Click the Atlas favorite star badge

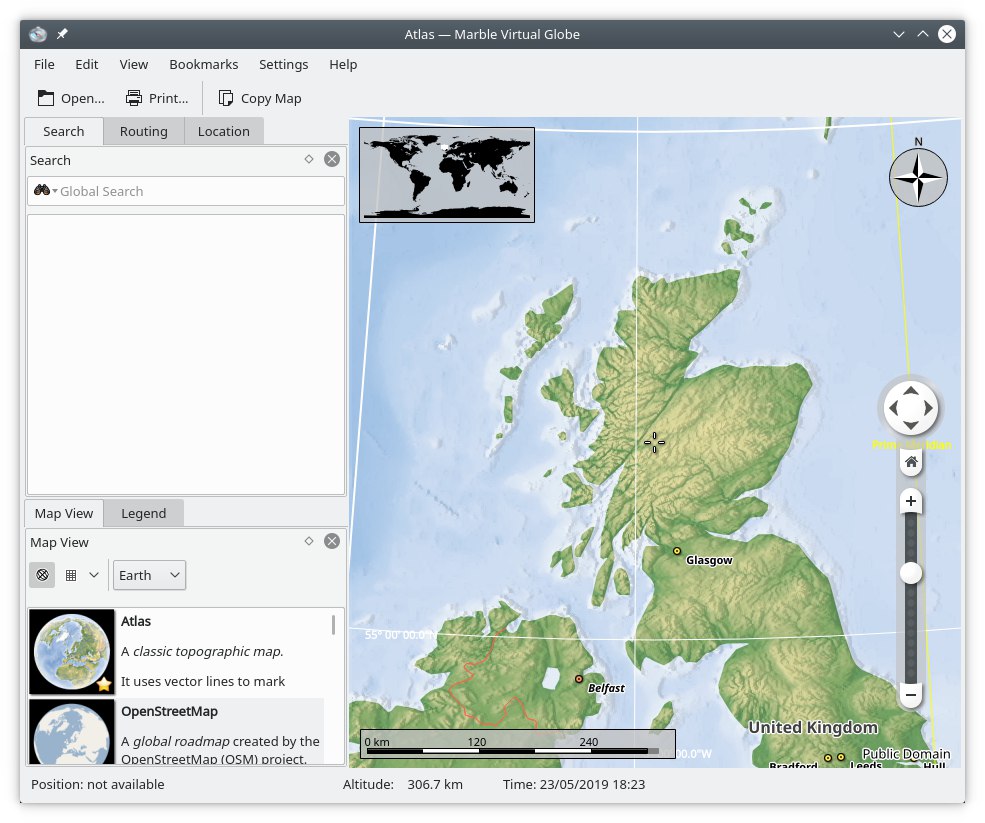104,684
